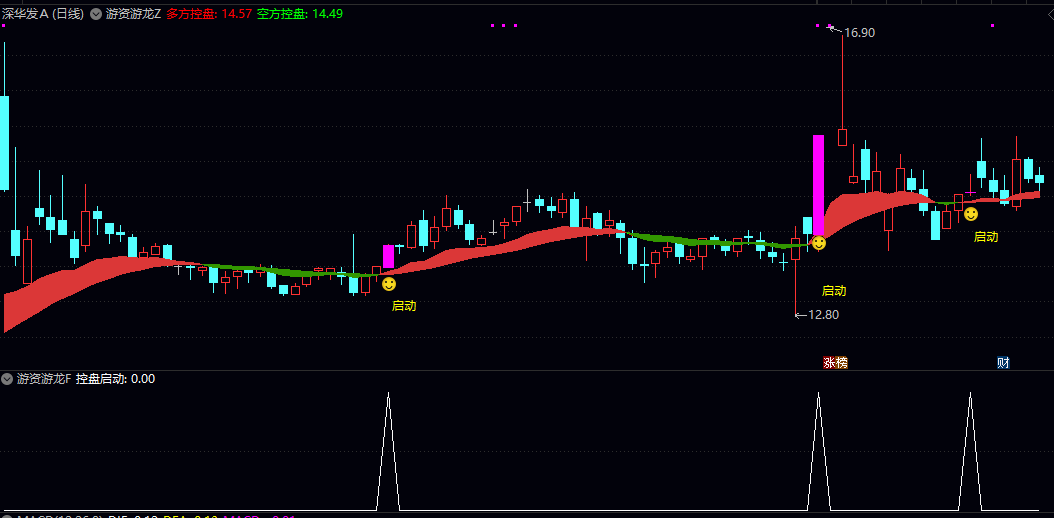Select the 深华发A (日线) chart title

(x=44, y=13)
